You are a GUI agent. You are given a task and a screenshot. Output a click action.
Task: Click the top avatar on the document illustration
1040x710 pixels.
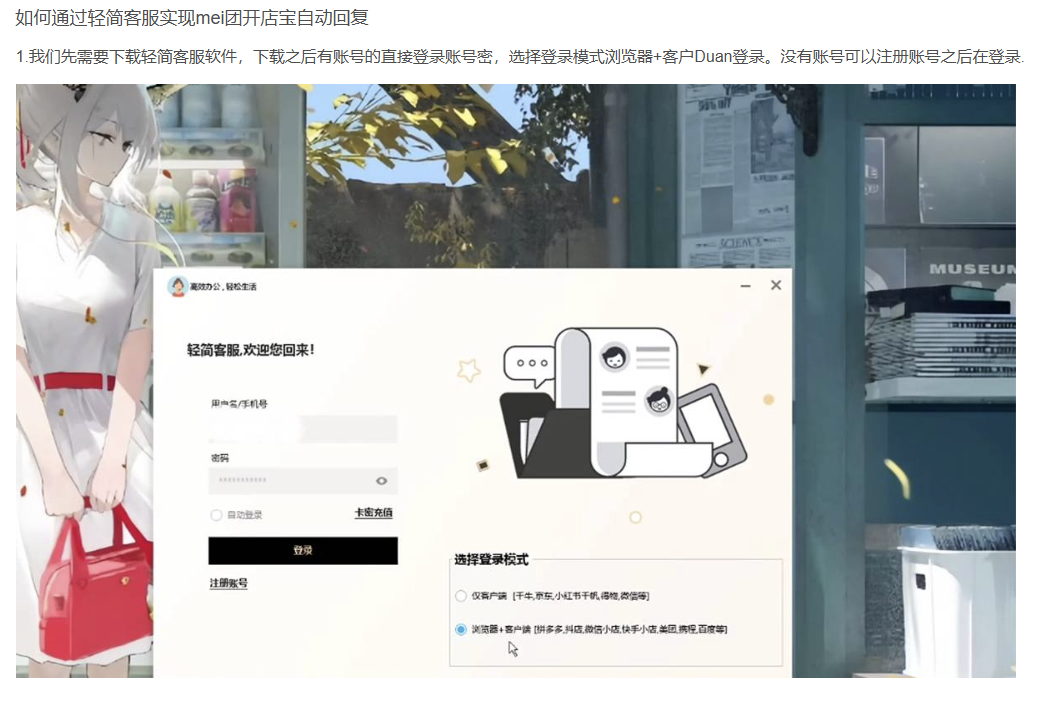[614, 357]
